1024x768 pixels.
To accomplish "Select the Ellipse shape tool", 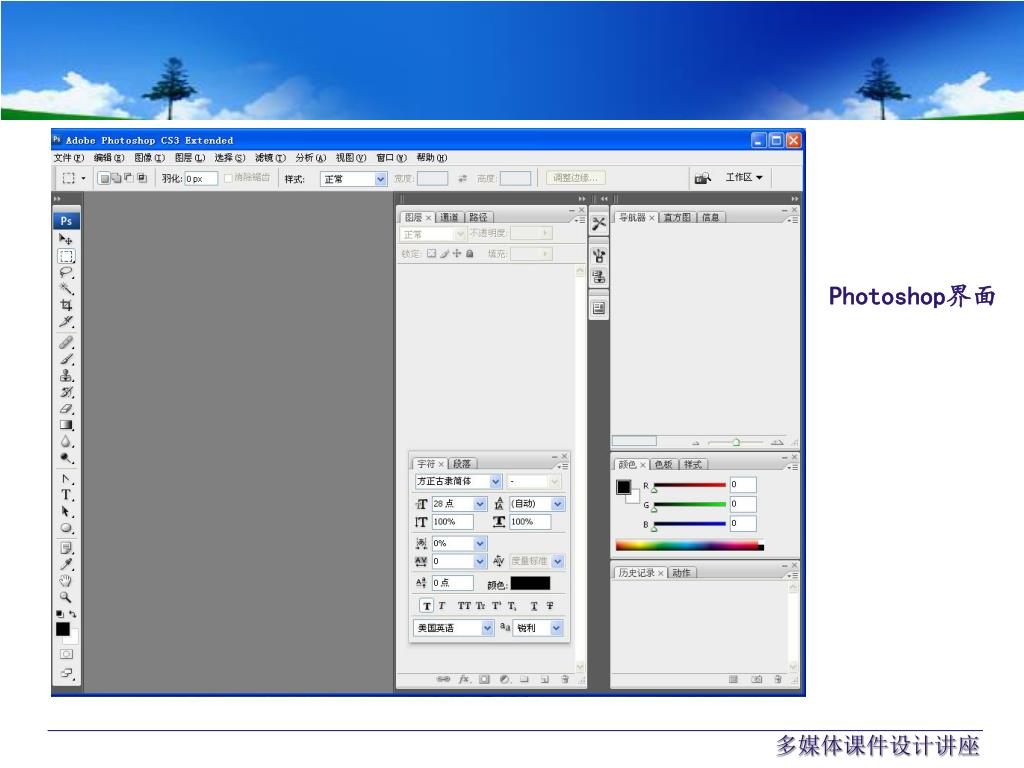I will 66,528.
